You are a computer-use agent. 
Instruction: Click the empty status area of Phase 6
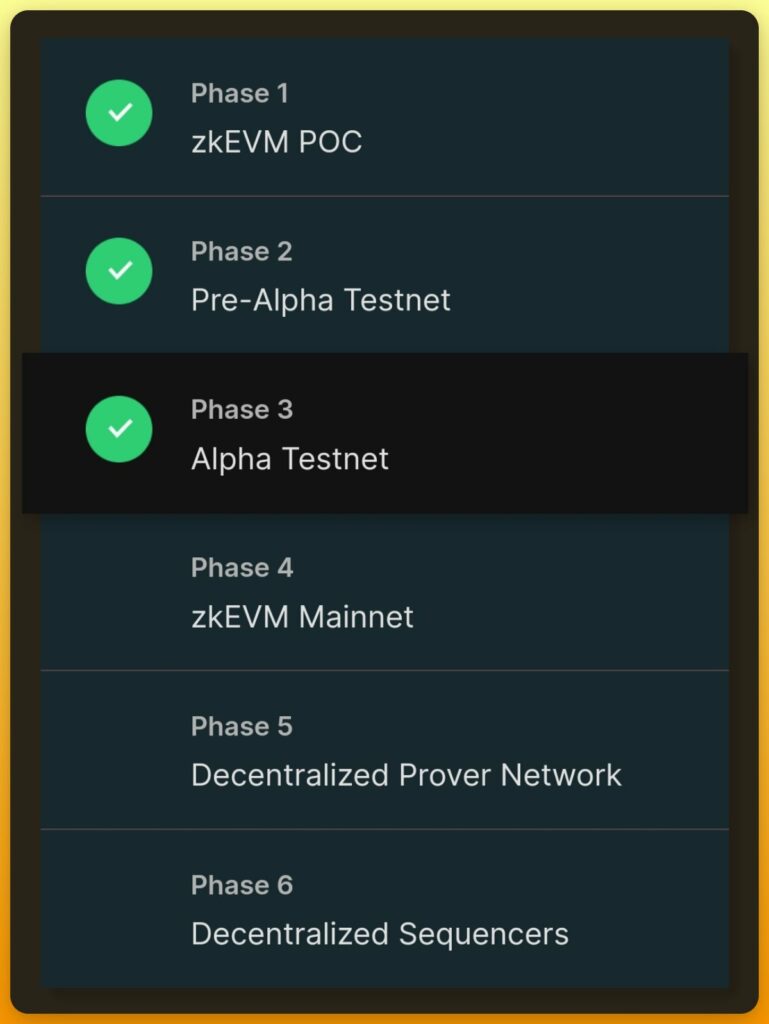119,908
